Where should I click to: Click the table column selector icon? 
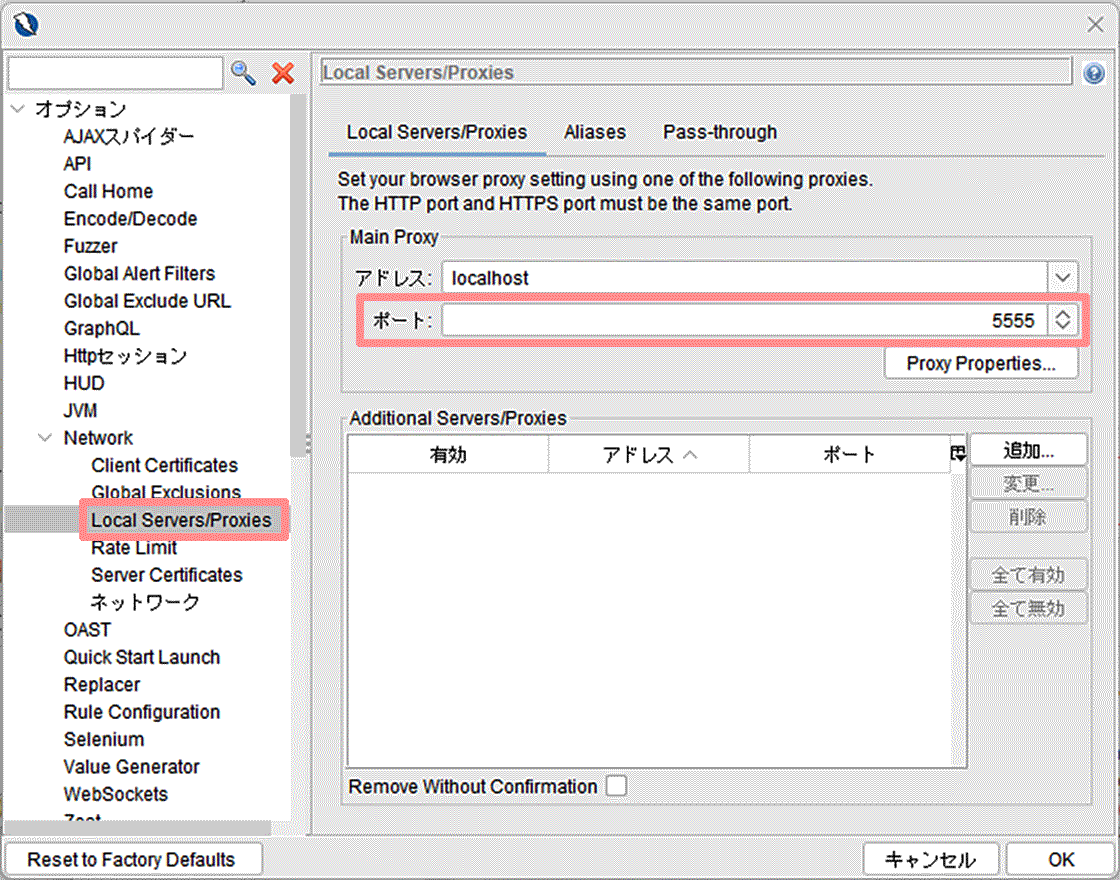tap(959, 454)
